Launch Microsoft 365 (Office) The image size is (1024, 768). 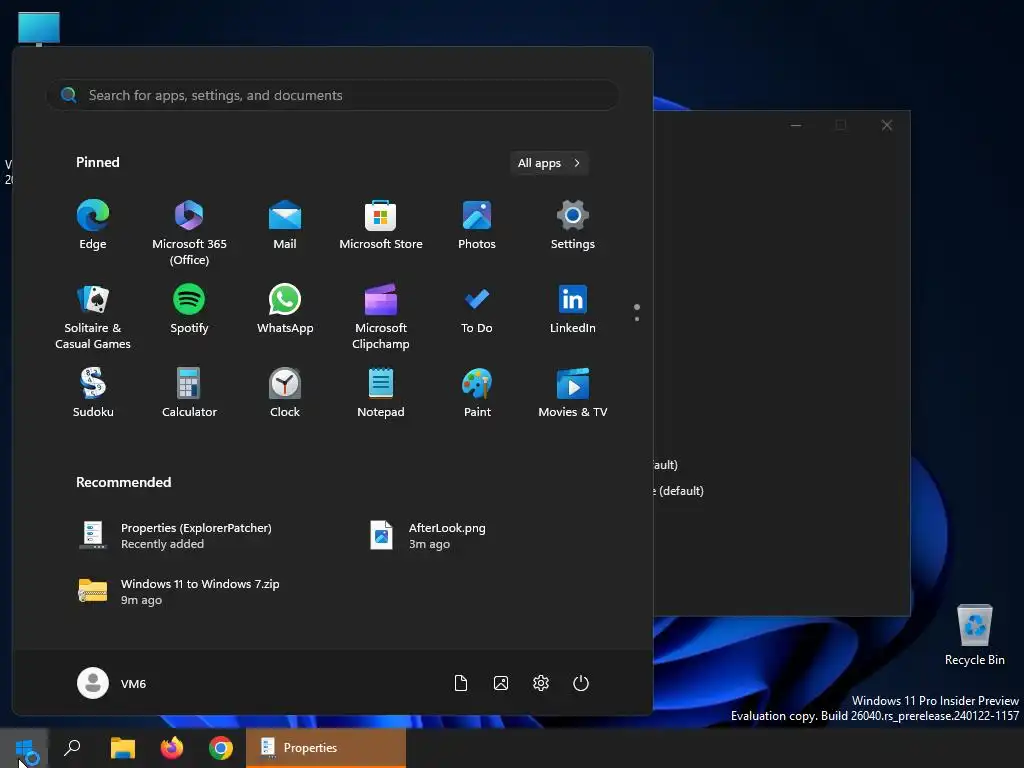[x=189, y=232]
